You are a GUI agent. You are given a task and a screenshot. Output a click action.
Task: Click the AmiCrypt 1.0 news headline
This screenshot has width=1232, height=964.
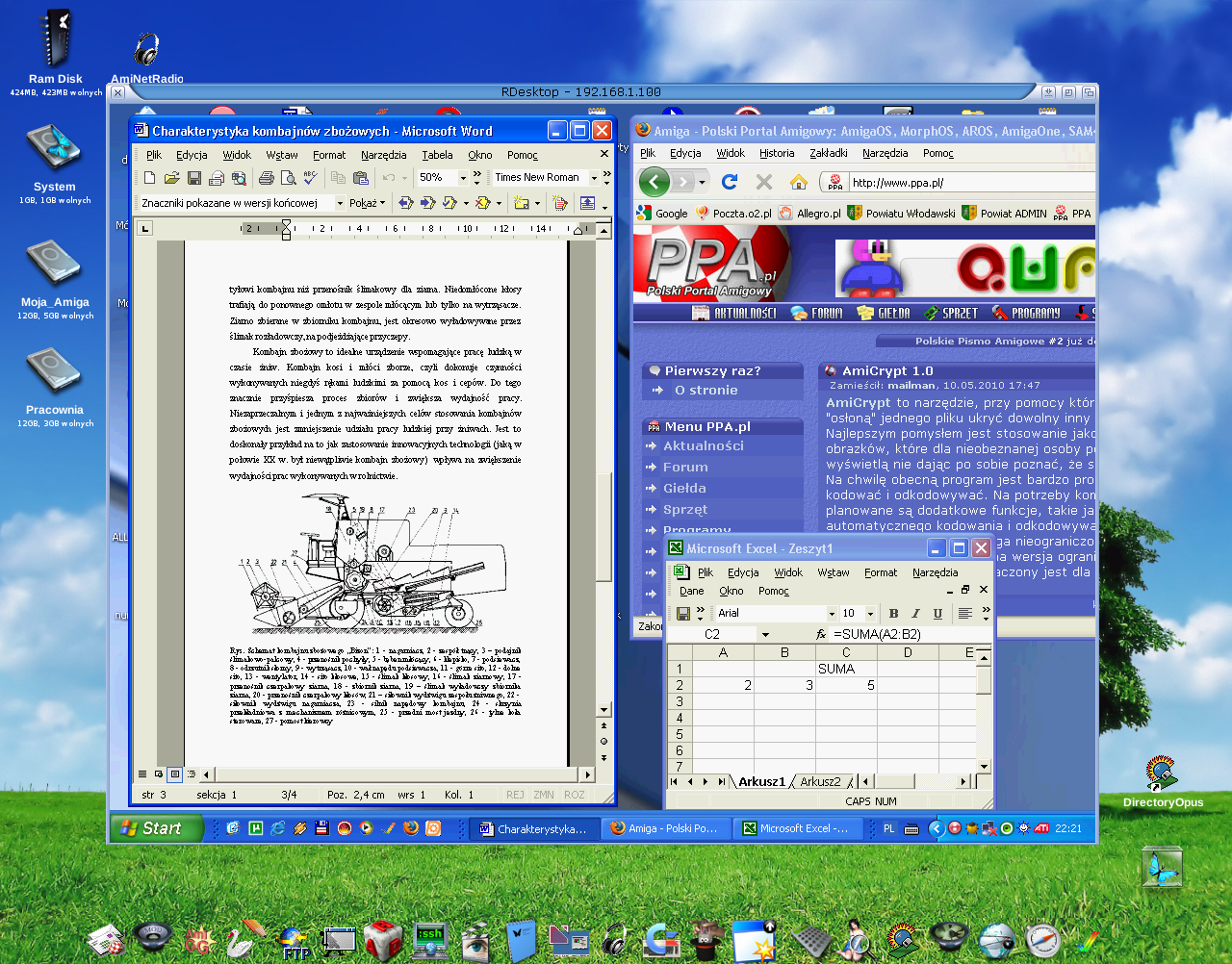pyautogui.click(x=887, y=370)
